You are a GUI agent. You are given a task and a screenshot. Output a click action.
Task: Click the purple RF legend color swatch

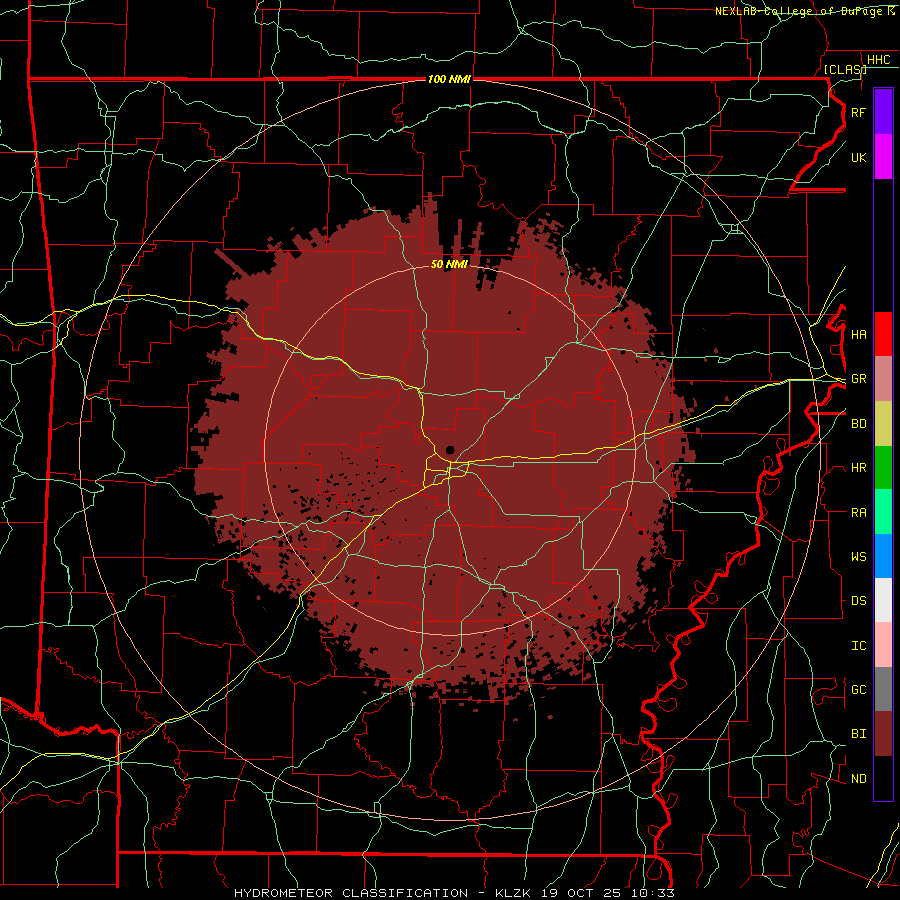883,112
